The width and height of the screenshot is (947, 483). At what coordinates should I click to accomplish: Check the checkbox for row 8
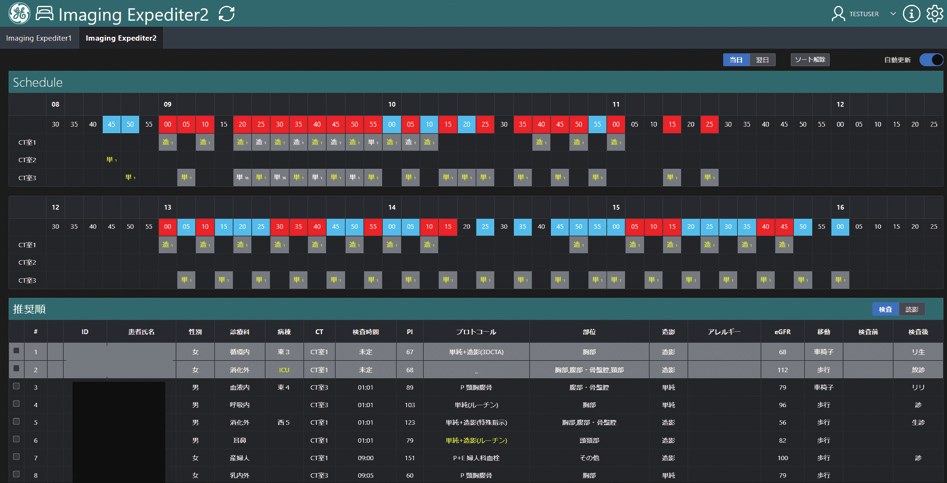[x=16, y=475]
